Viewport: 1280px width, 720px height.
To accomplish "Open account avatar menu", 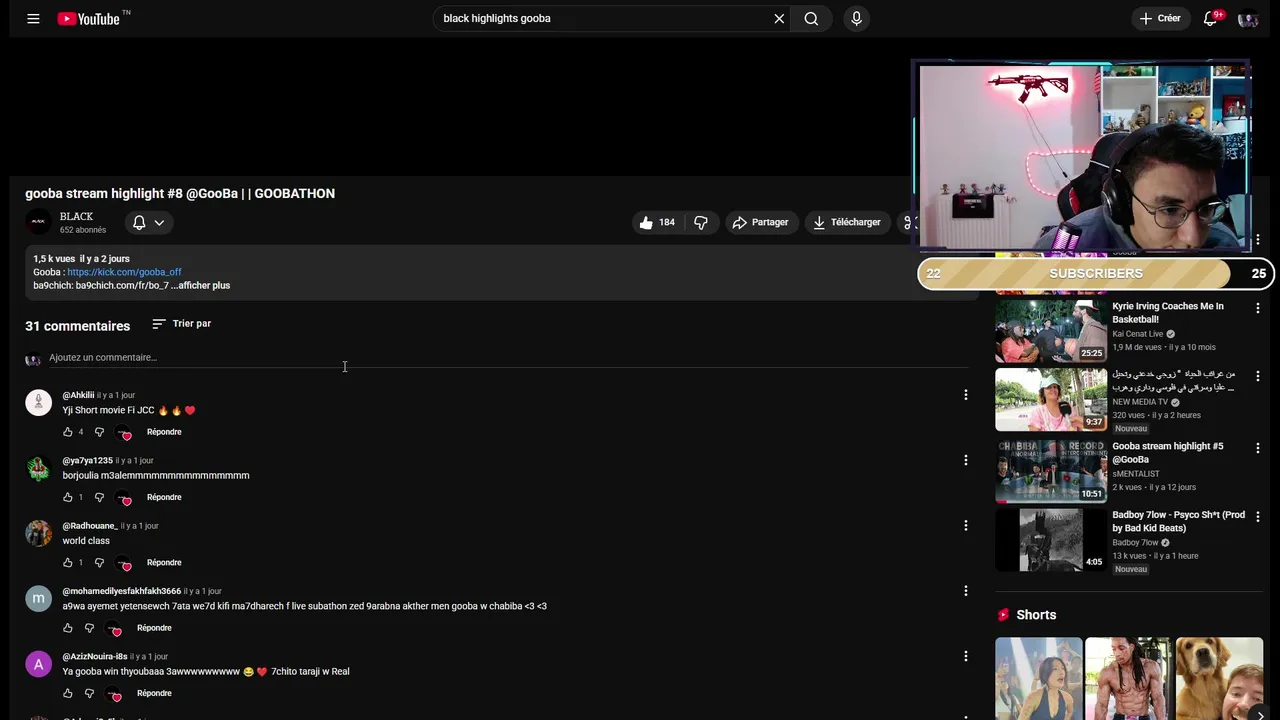I will coord(1247,18).
